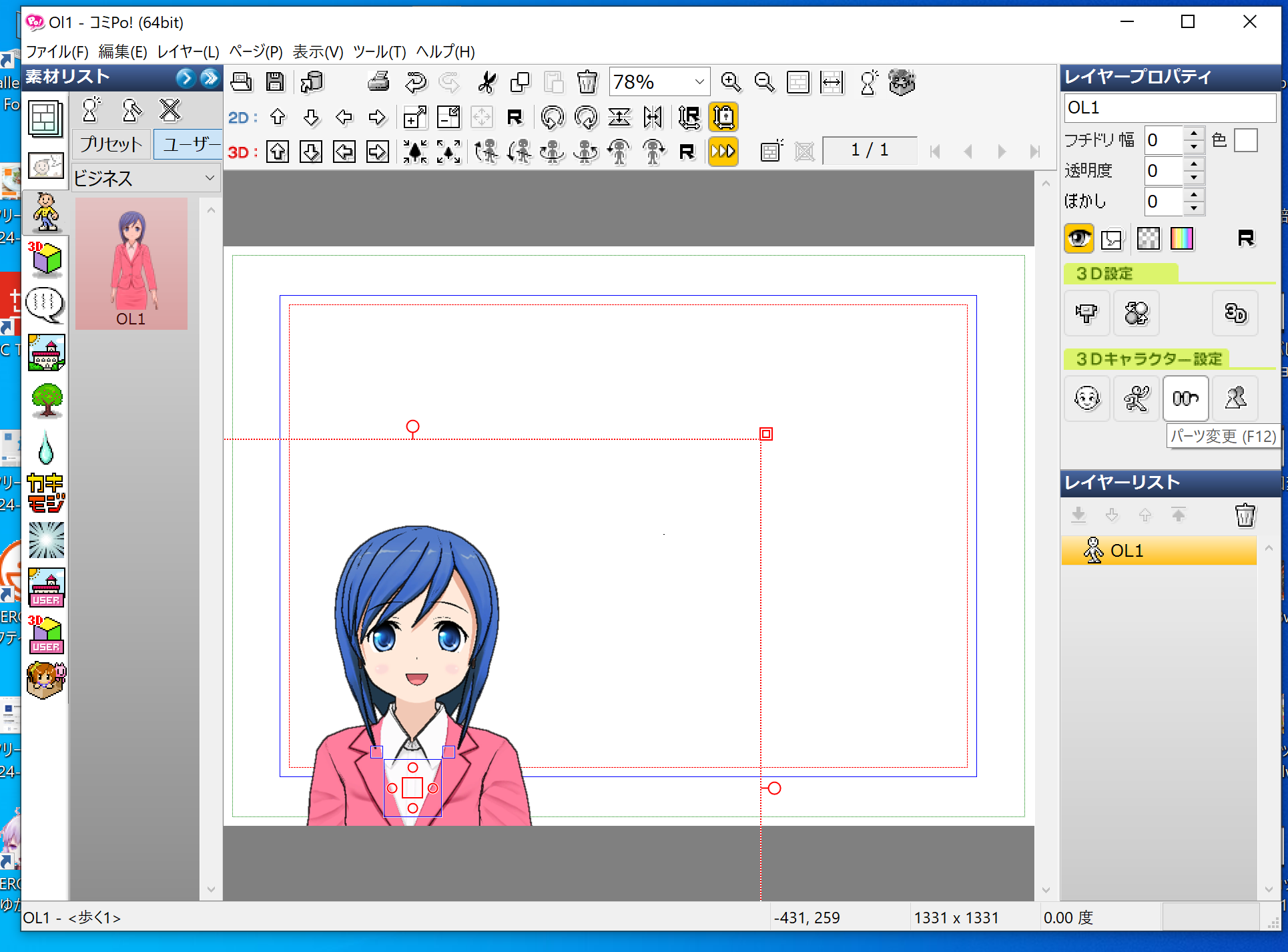Viewport: 1288px width, 952px height.
Task: Open the 3D item cube category
Action: (45, 259)
